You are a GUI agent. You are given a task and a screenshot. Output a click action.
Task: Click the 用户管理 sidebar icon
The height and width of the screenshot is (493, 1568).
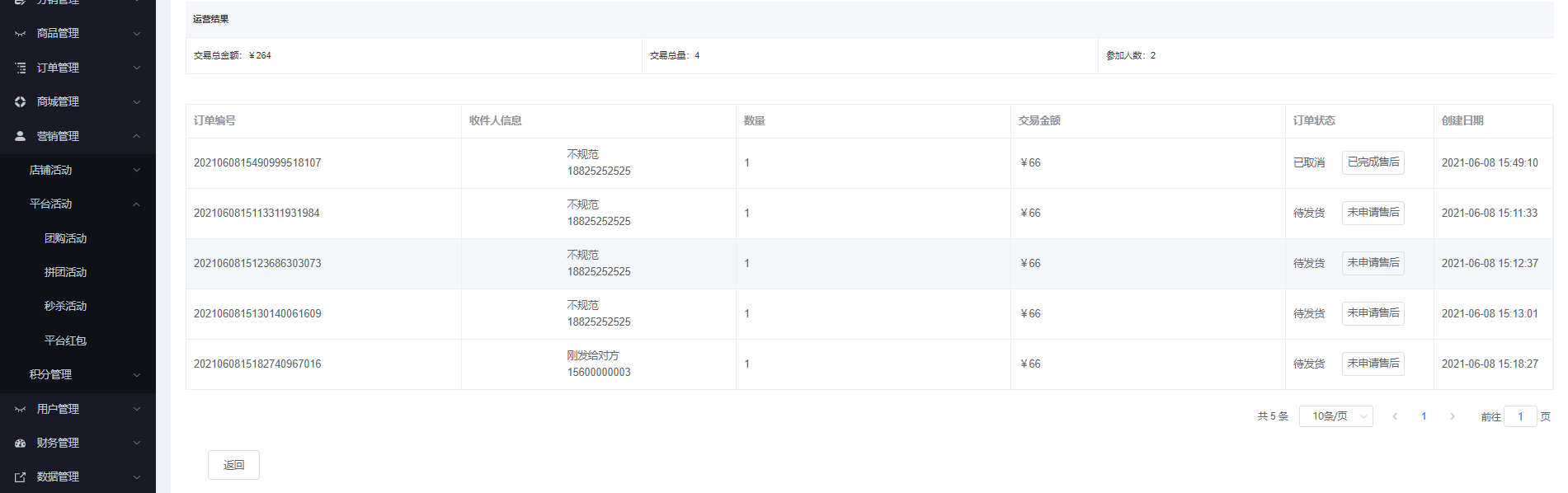21,409
